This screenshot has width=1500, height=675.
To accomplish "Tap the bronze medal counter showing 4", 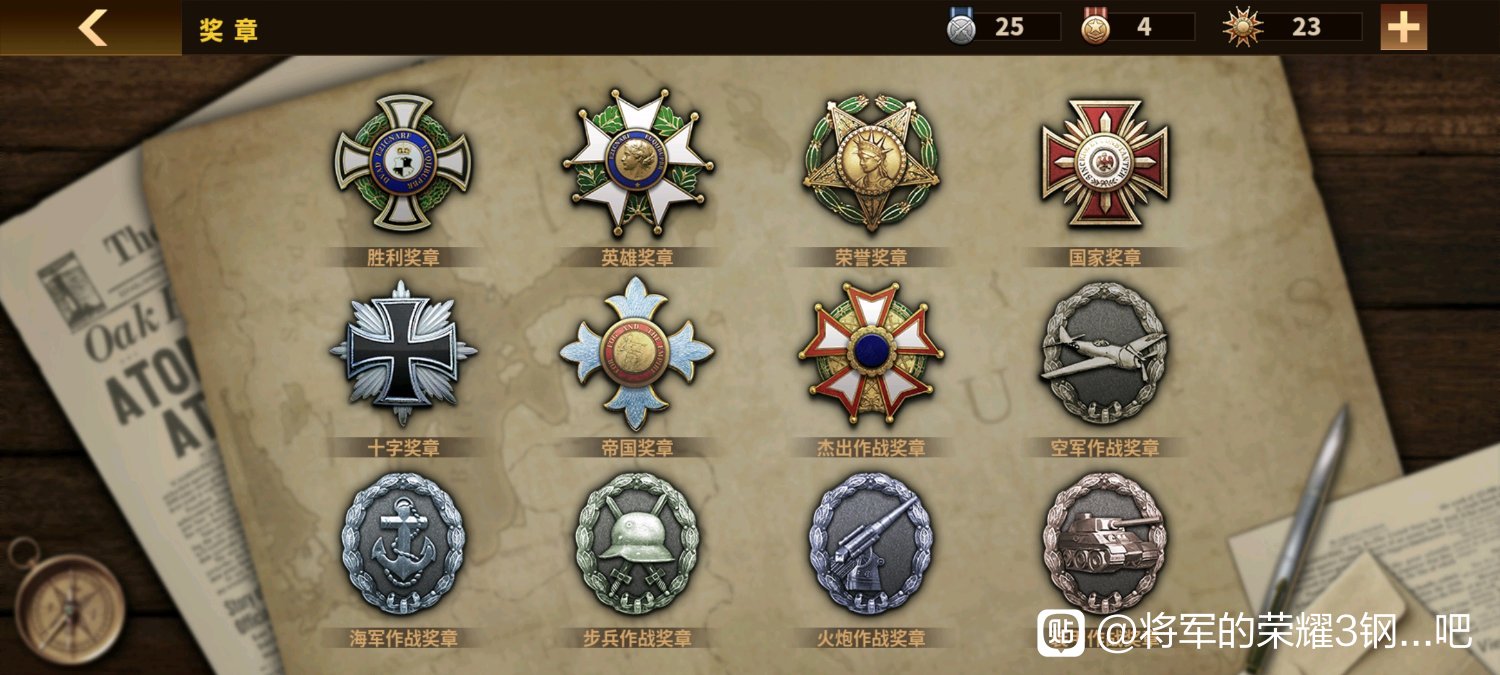I will [1138, 27].
